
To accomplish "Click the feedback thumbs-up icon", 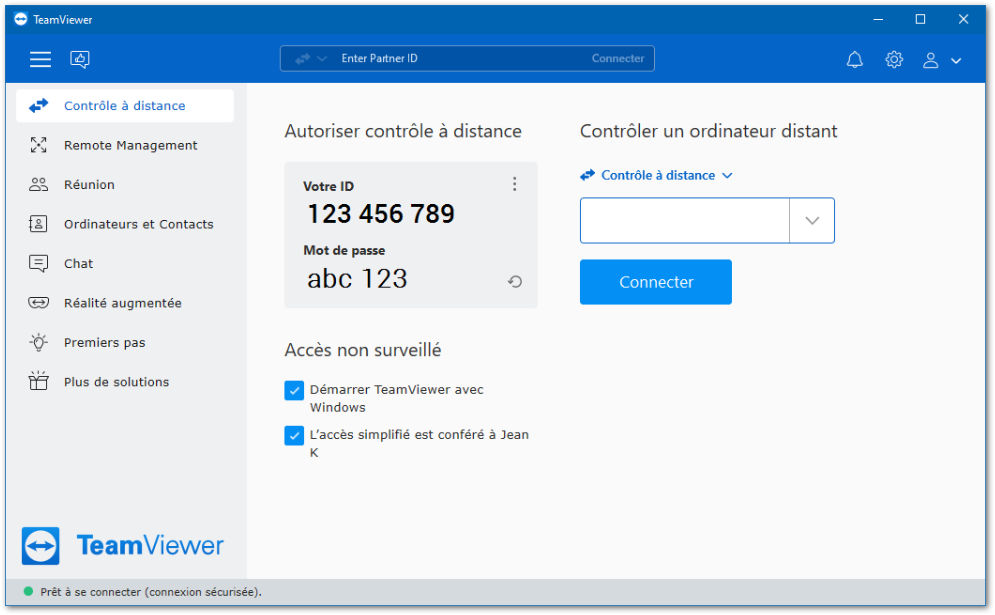I will tap(80, 59).
